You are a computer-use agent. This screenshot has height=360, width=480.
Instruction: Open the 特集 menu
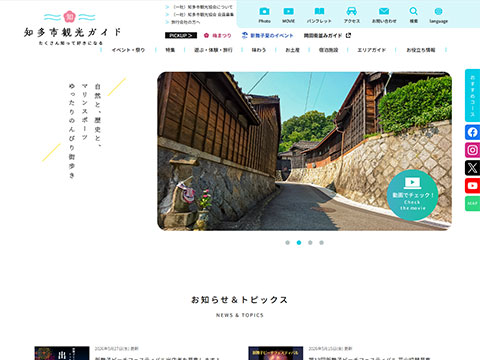point(170,50)
